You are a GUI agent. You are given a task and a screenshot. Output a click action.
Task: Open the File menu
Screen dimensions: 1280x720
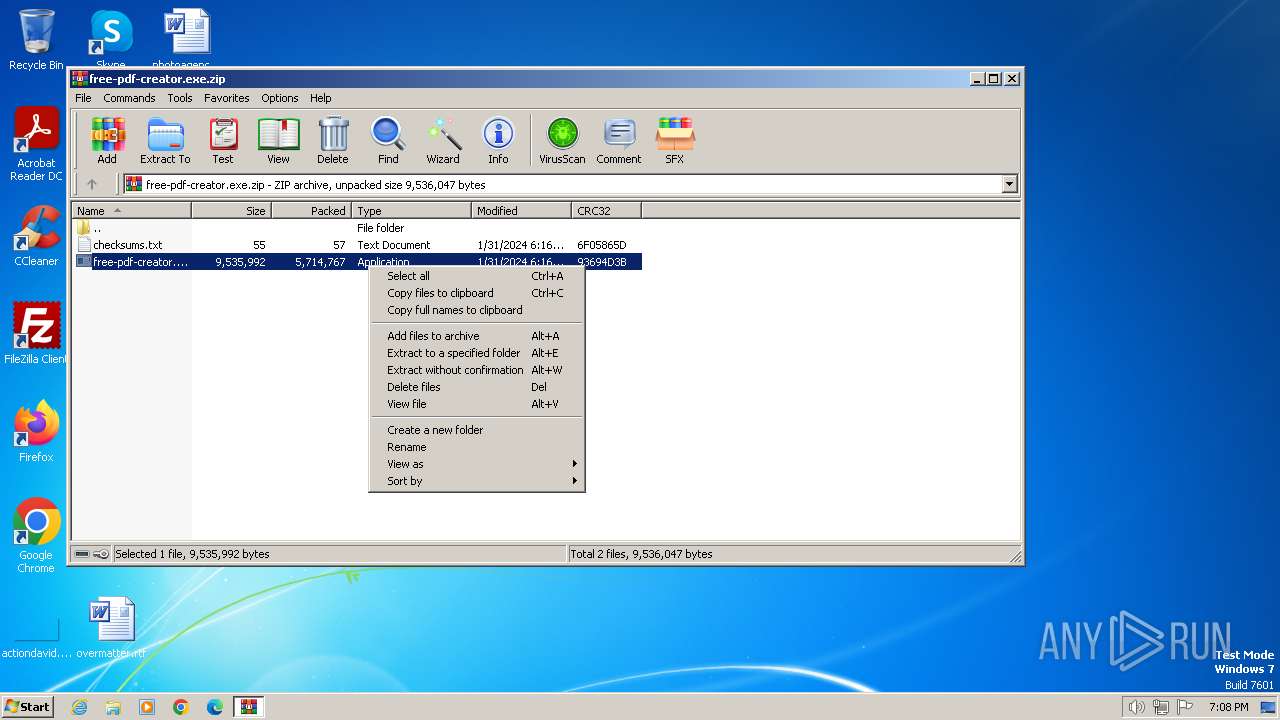tap(83, 98)
